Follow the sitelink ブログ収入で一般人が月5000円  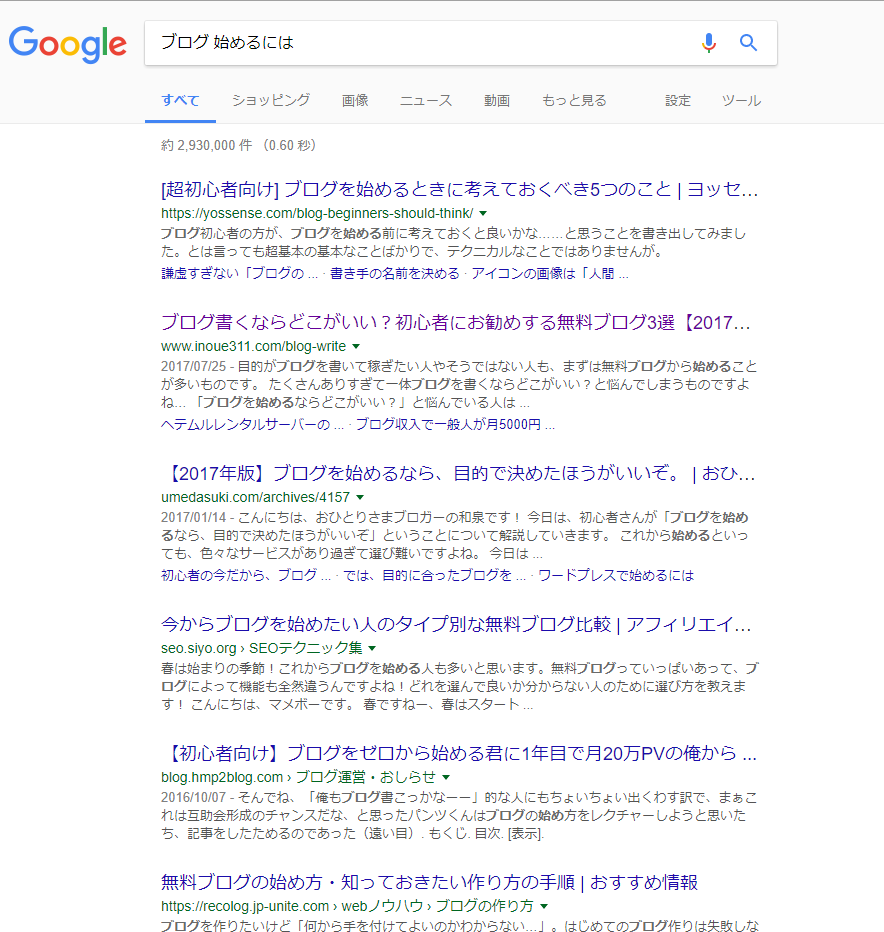(455, 424)
